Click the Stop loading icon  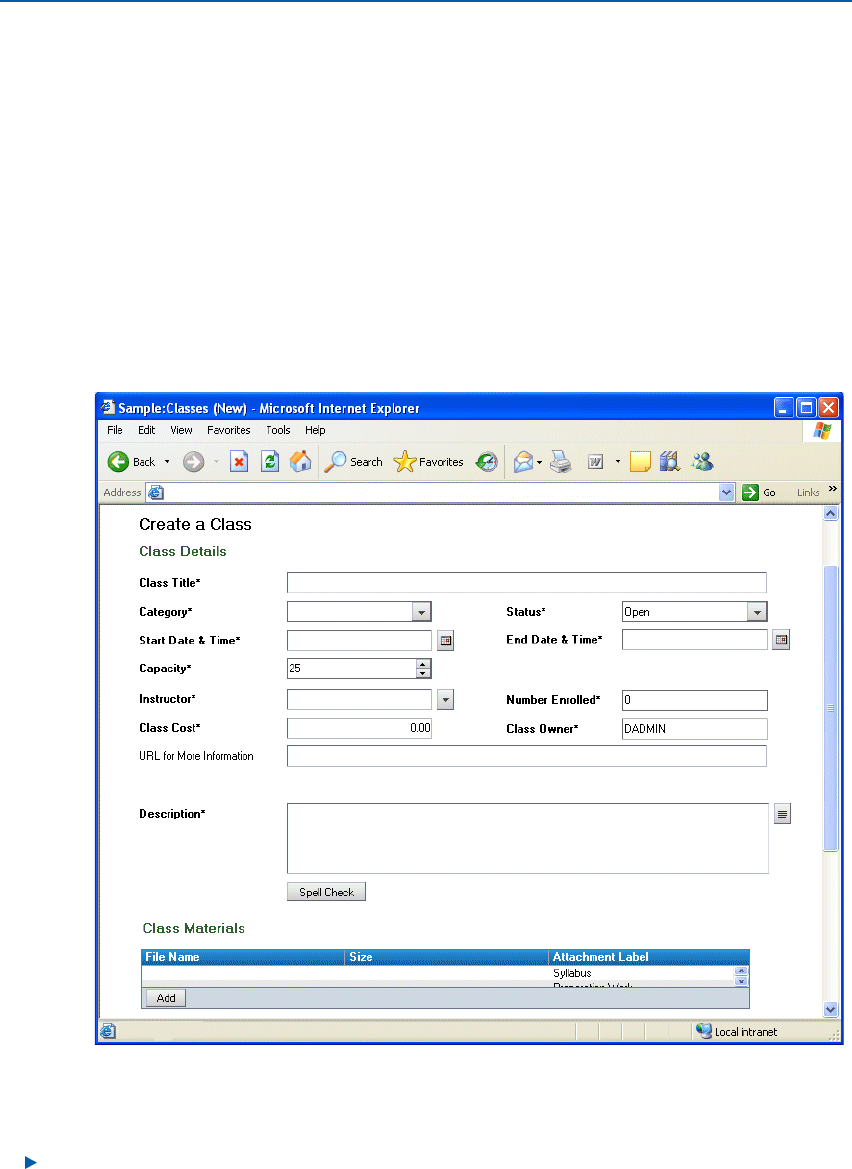coord(239,462)
